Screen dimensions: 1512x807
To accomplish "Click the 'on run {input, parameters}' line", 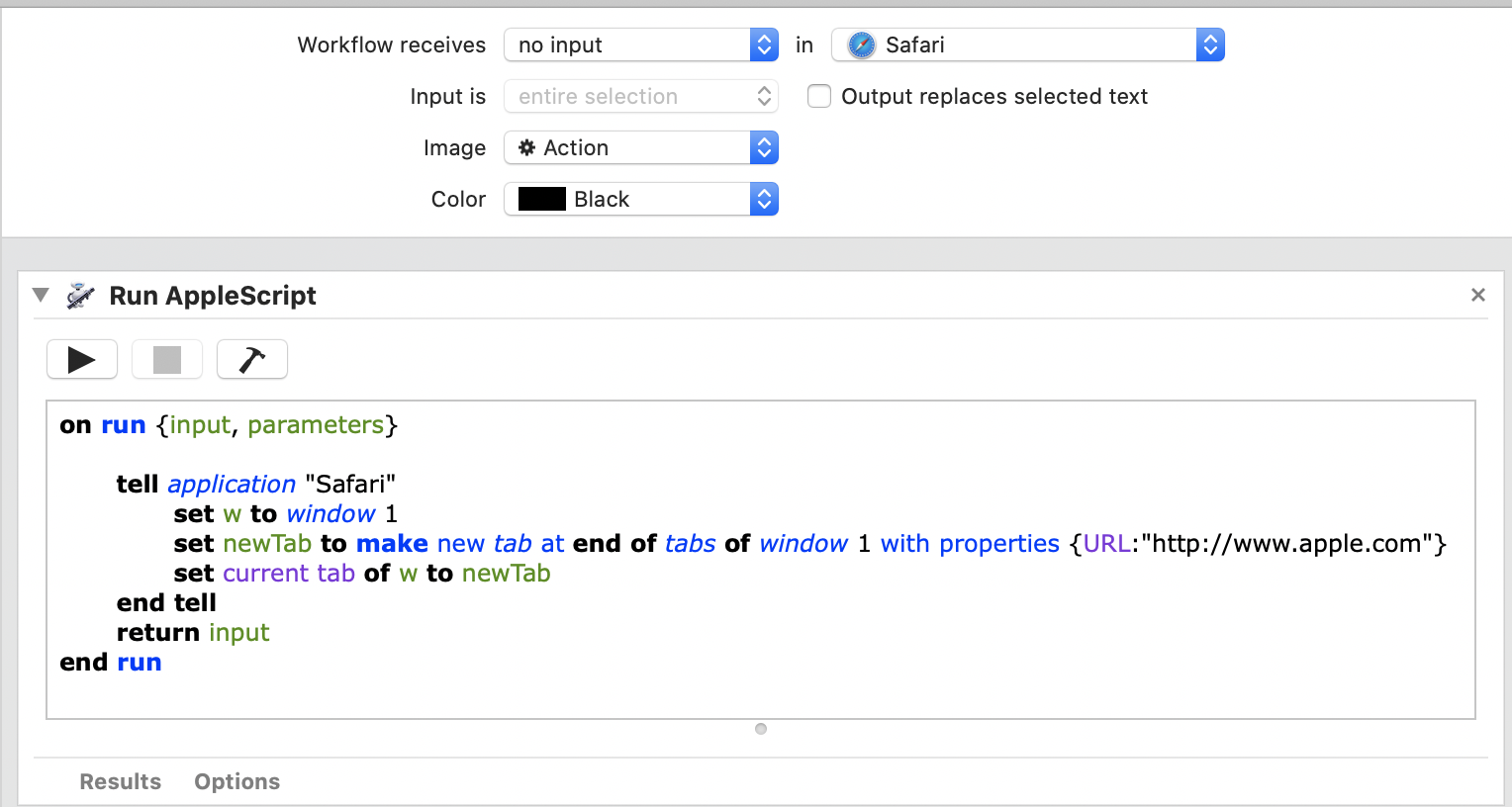I will pyautogui.click(x=229, y=425).
